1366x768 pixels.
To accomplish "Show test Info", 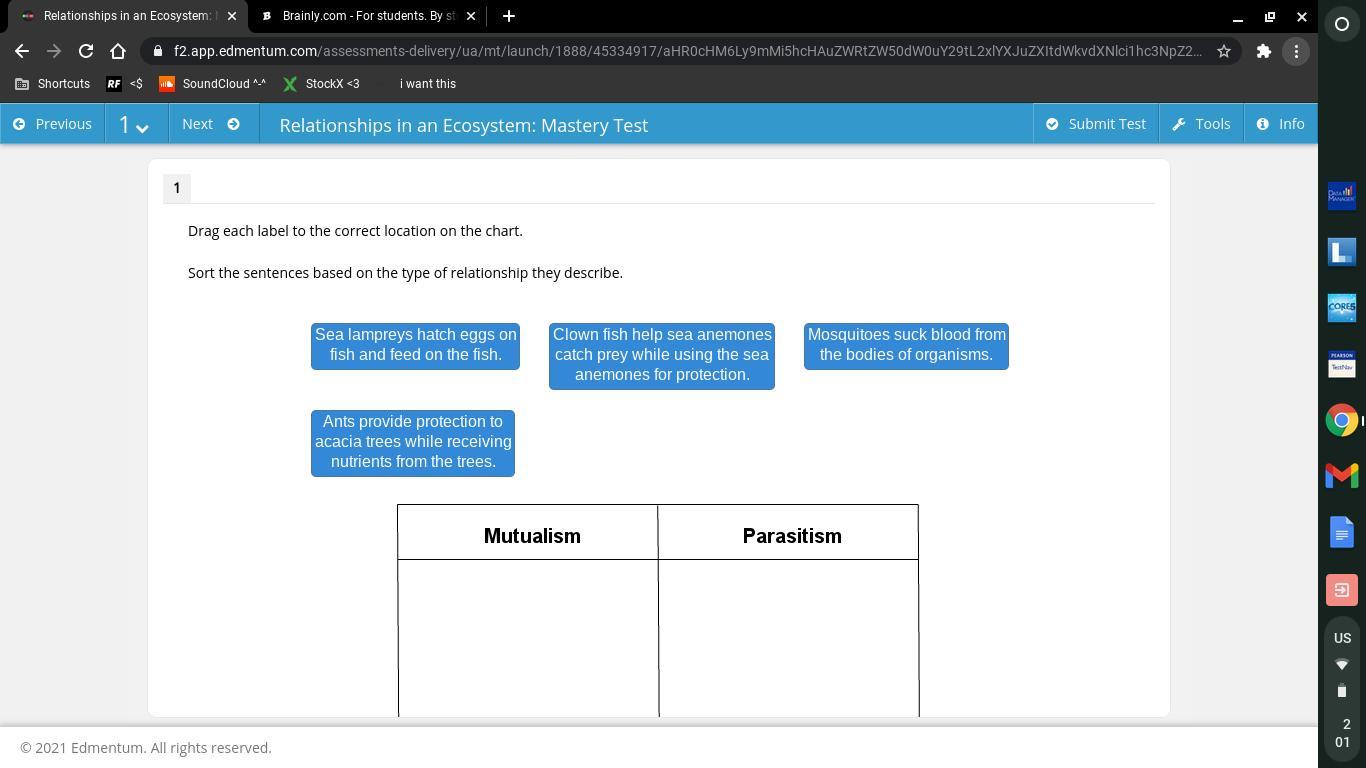I will tap(1281, 124).
